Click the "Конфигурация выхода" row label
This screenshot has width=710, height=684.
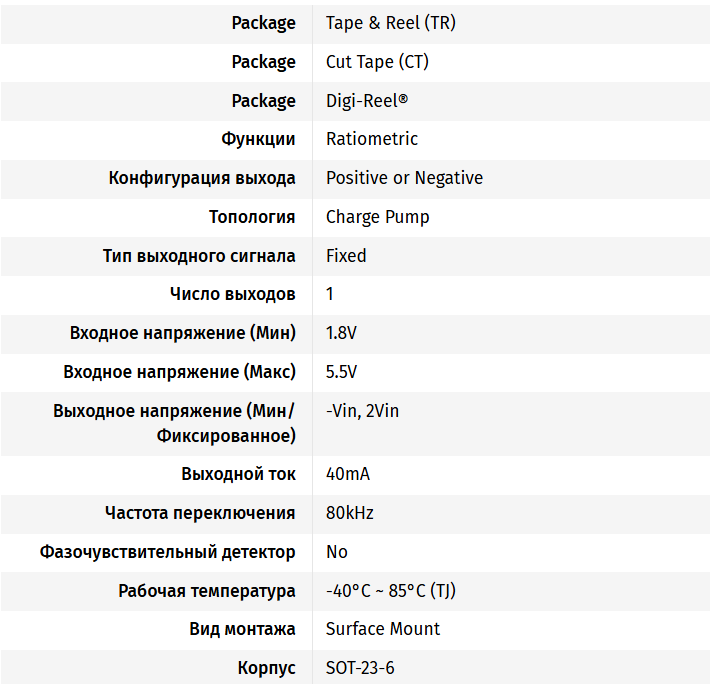pos(202,178)
